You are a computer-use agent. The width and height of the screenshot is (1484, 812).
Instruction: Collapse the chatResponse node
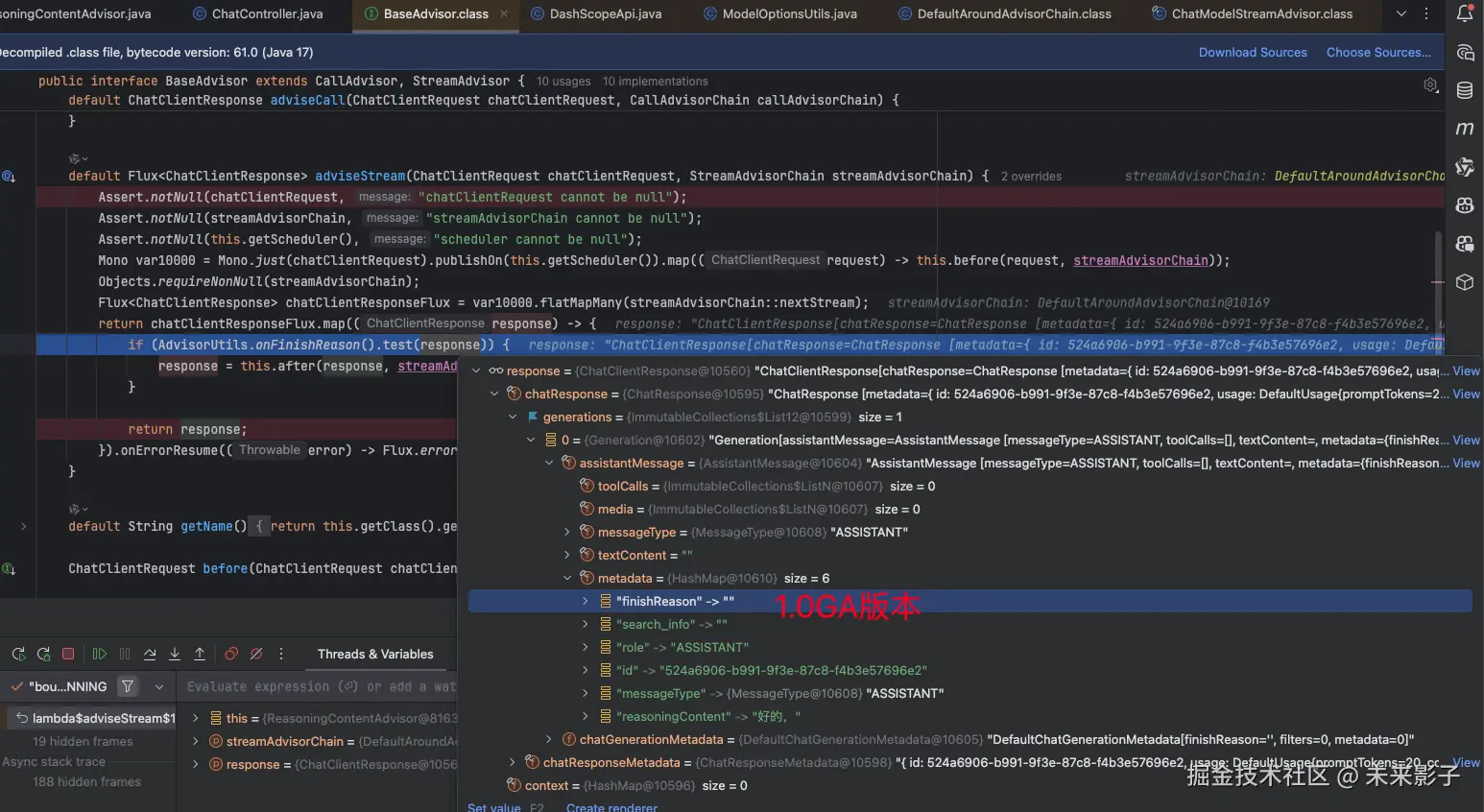[x=494, y=394]
